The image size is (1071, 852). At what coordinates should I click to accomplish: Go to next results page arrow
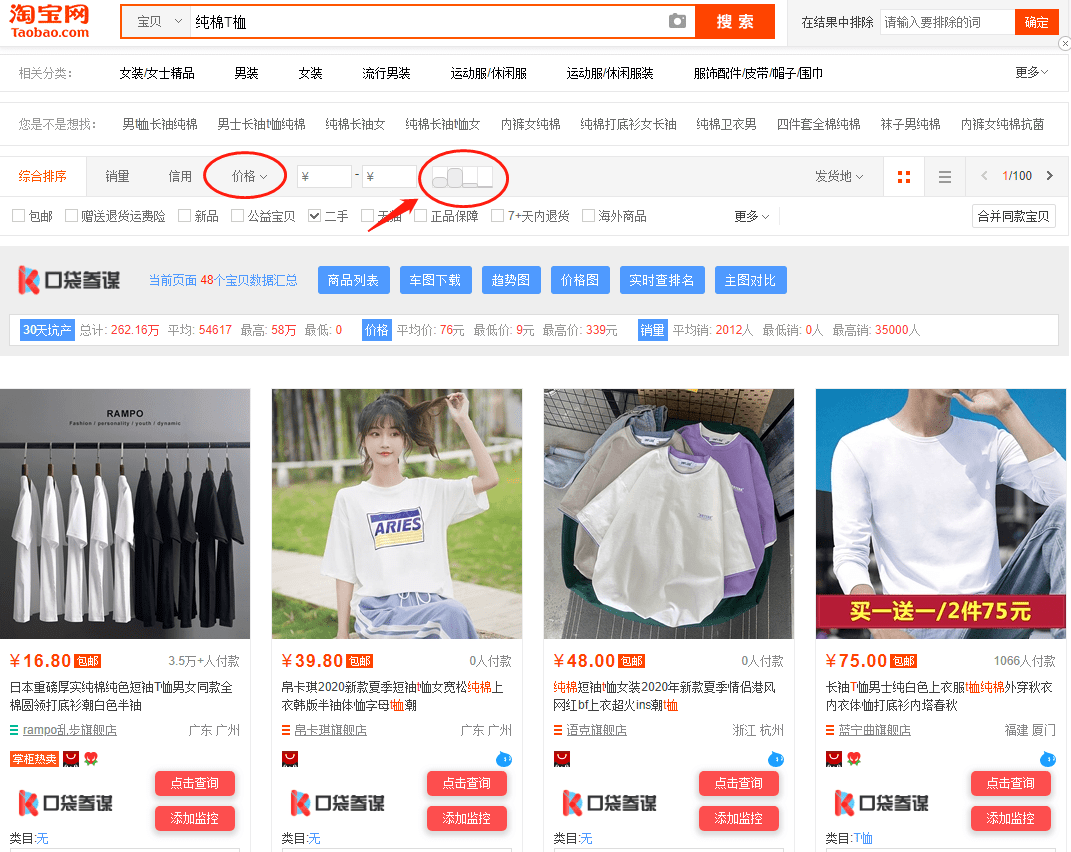pos(1050,176)
